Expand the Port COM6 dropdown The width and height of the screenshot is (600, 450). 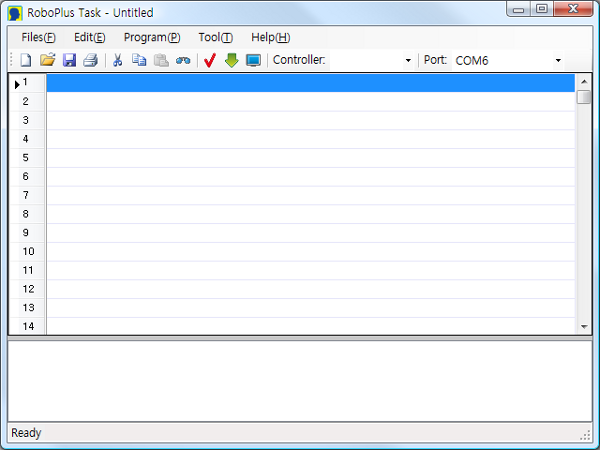point(558,60)
